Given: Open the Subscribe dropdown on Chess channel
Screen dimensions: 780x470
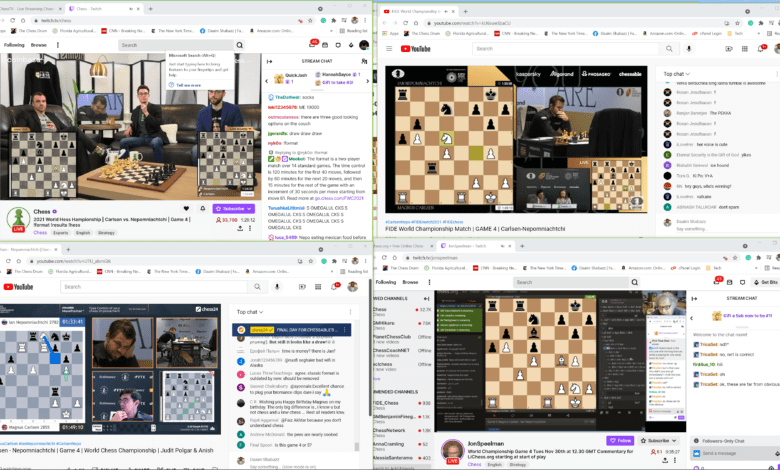Looking at the screenshot, I should click(x=233, y=209).
